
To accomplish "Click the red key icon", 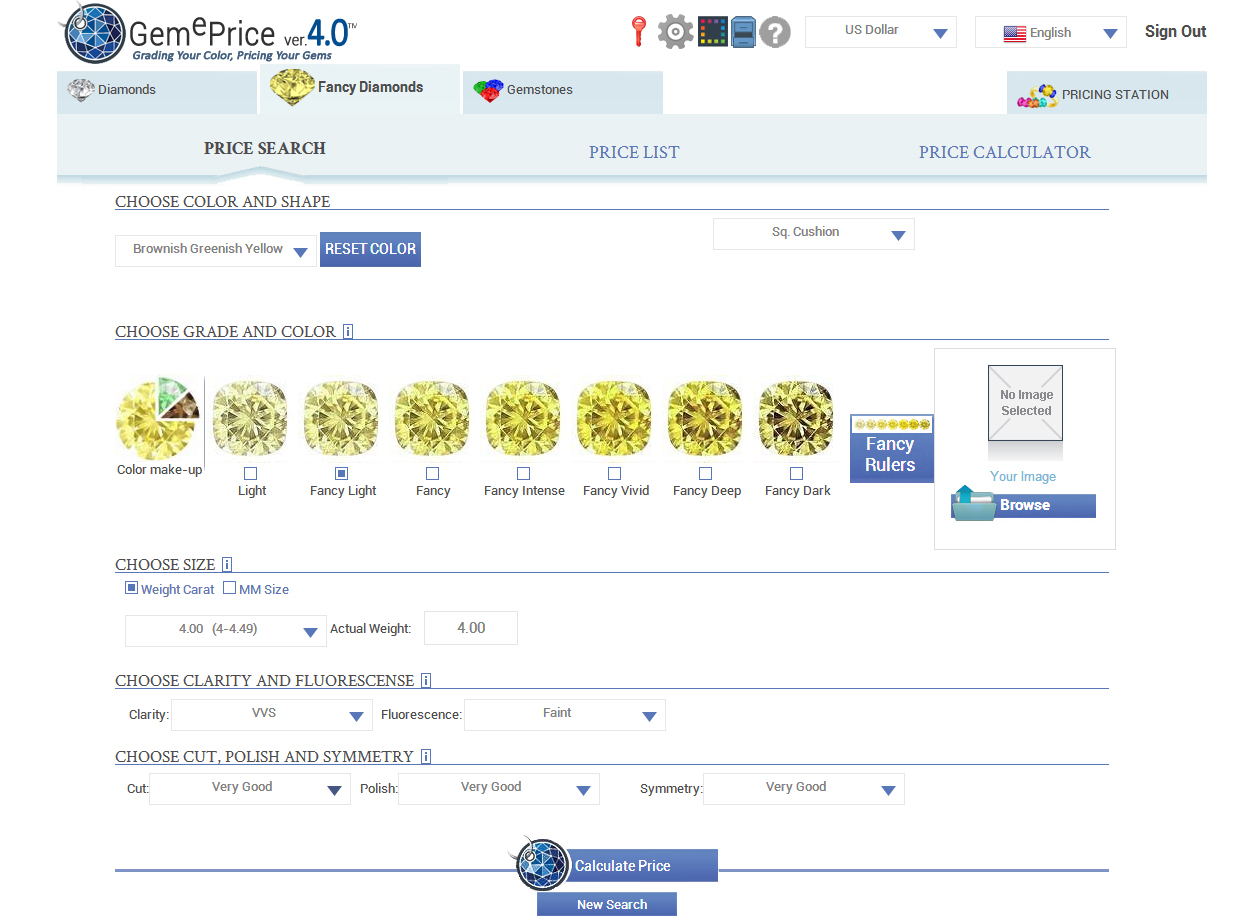I will coord(638,32).
